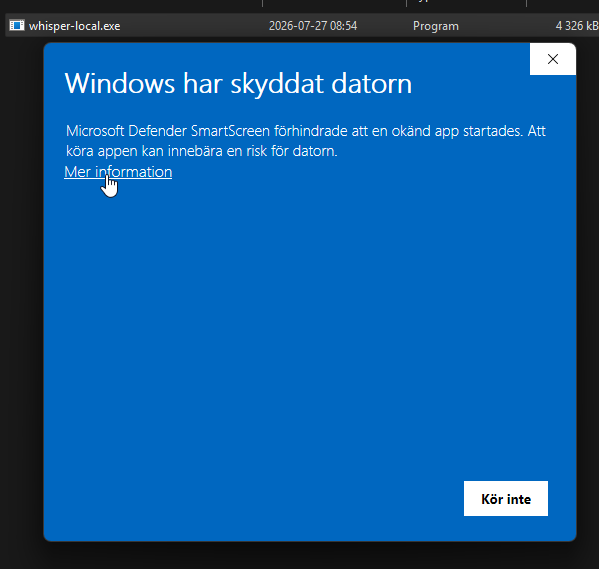Click the file size '4 326 kB'

[577, 26]
